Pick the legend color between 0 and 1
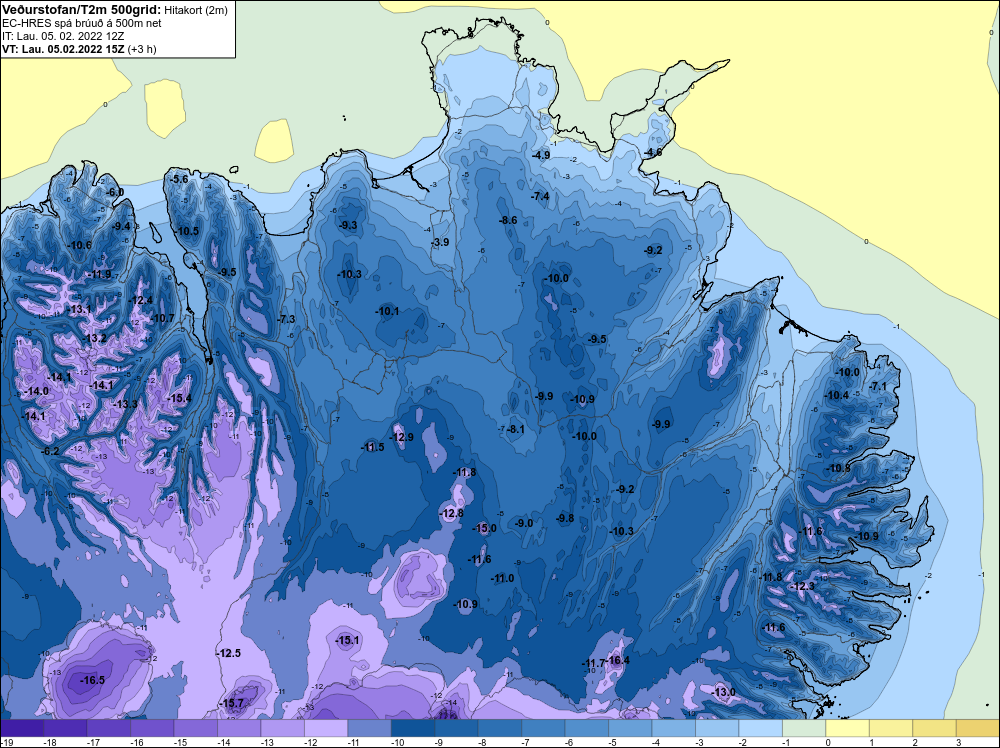Viewport: 1000px width, 748px height. pyautogui.click(x=848, y=728)
